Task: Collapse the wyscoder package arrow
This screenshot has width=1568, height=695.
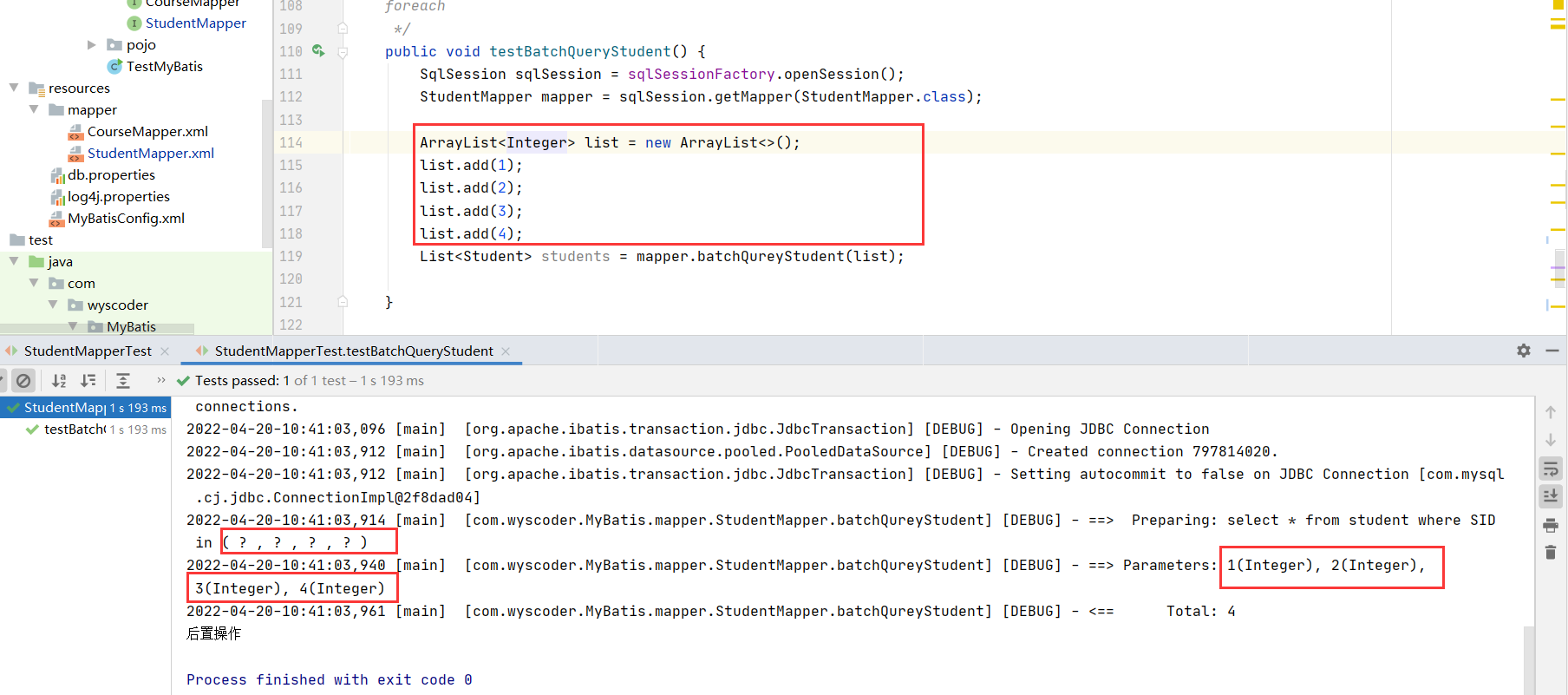Action: [53, 305]
